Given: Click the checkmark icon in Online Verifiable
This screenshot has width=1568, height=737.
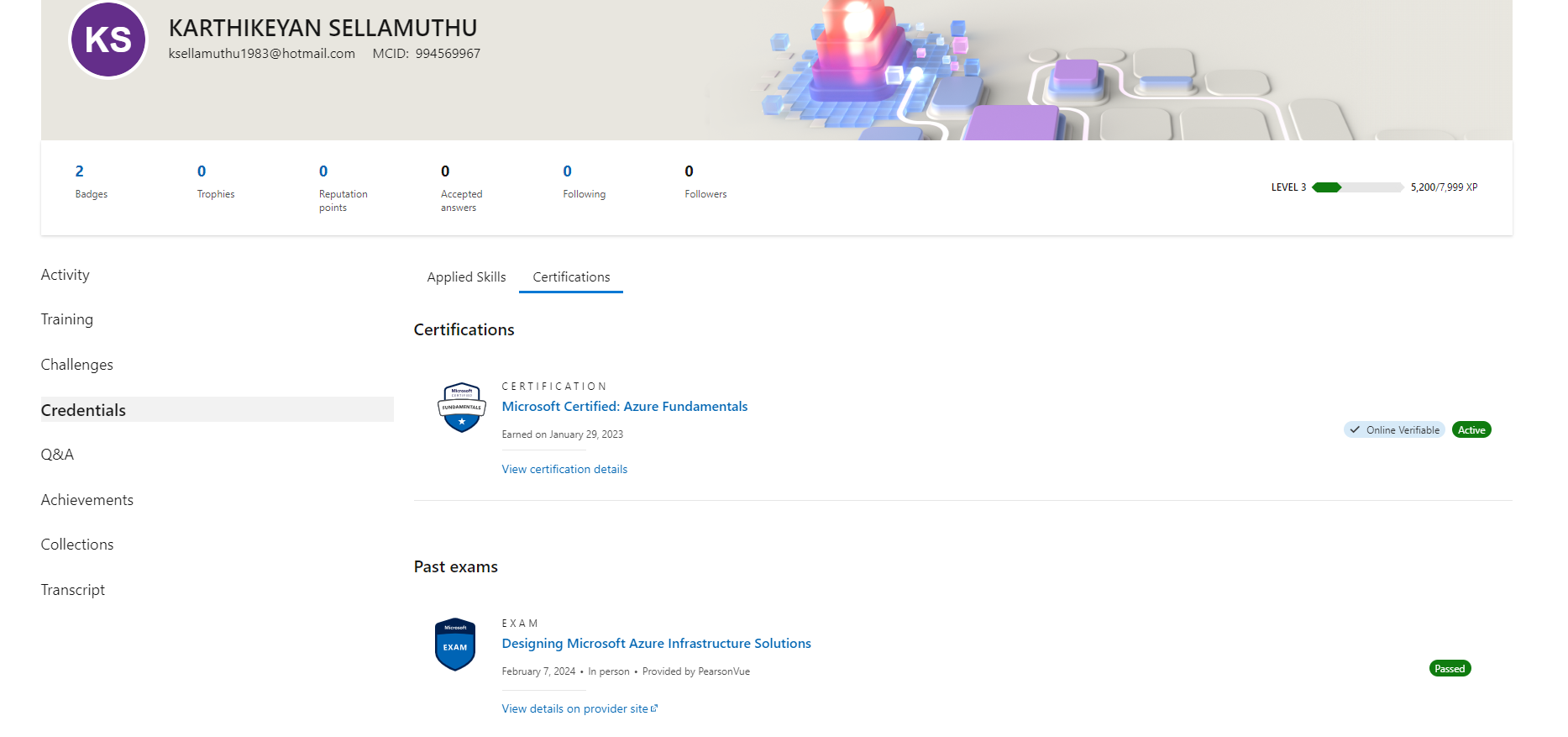Looking at the screenshot, I should click(x=1355, y=429).
